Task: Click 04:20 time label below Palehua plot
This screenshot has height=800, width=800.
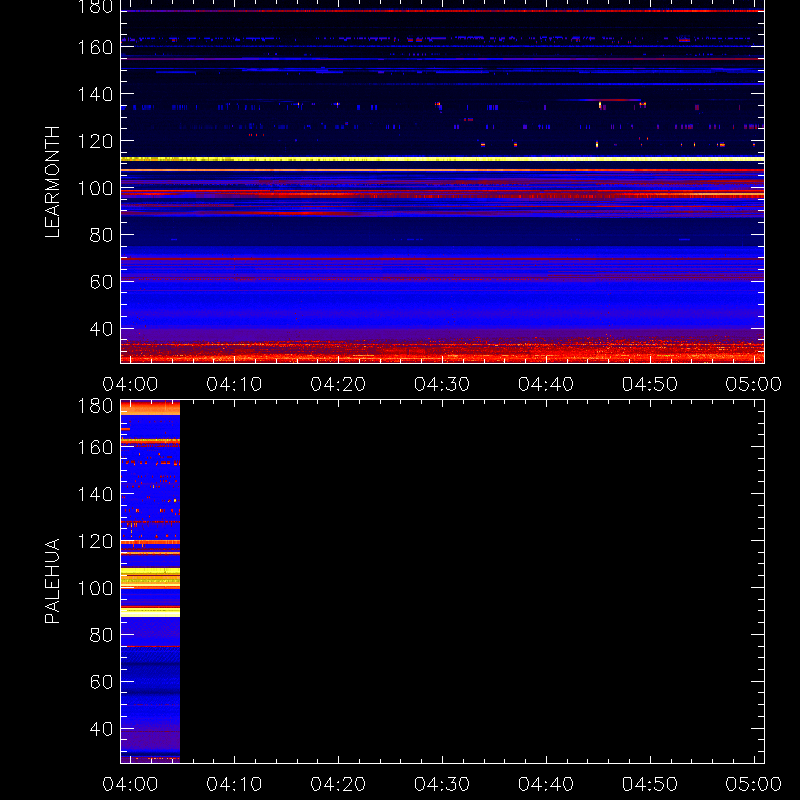Action: pyautogui.click(x=338, y=784)
